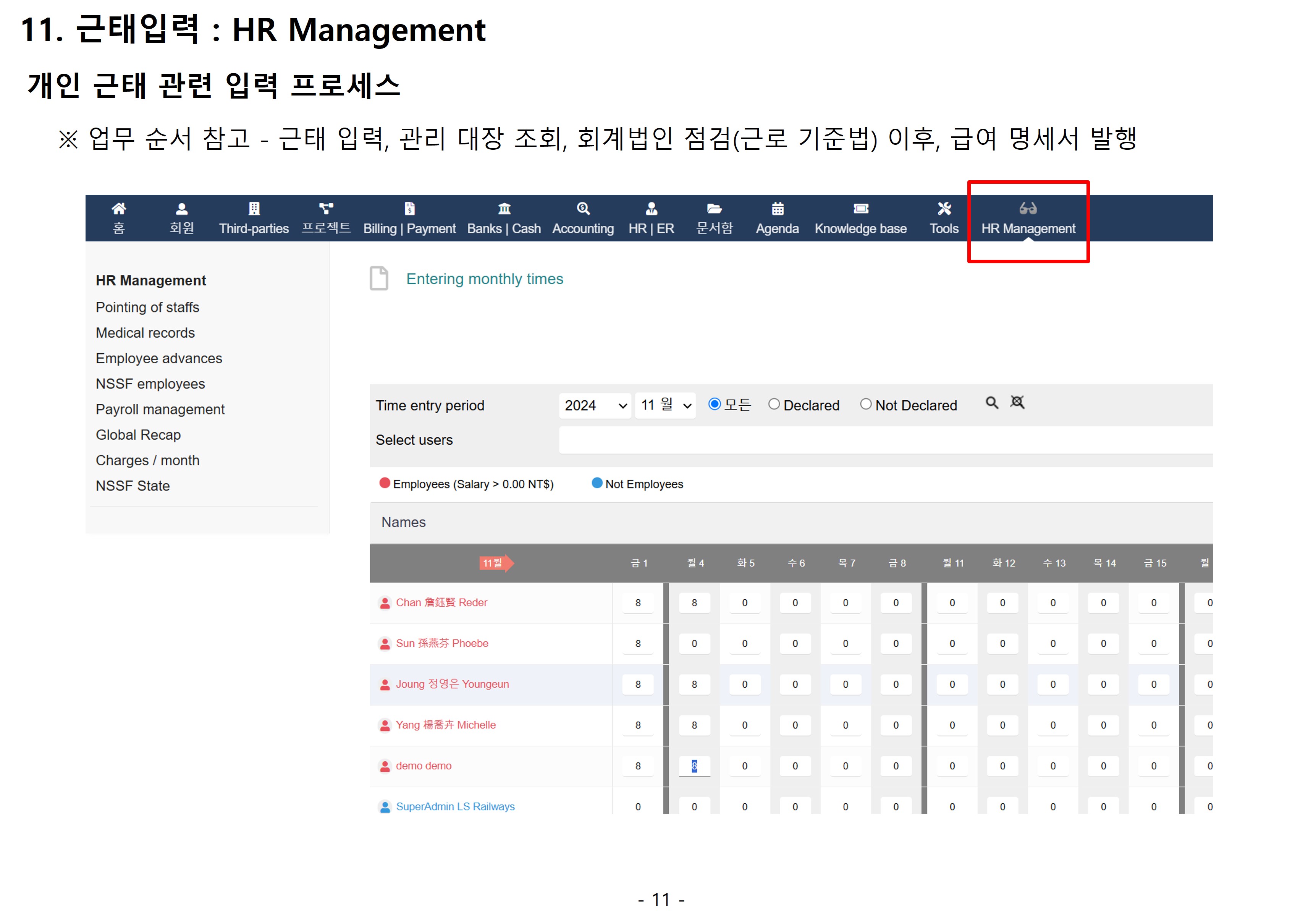
Task: Open the 2024 year dropdown
Action: pos(595,405)
